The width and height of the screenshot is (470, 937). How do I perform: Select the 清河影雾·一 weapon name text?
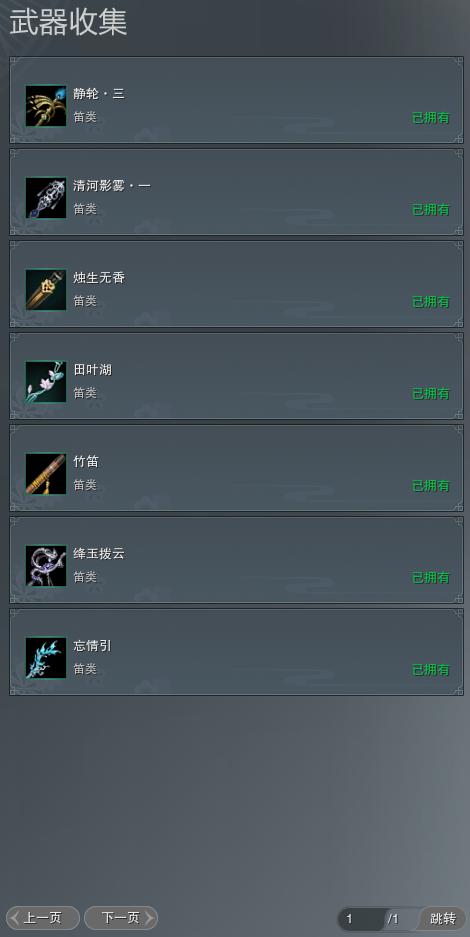112,186
